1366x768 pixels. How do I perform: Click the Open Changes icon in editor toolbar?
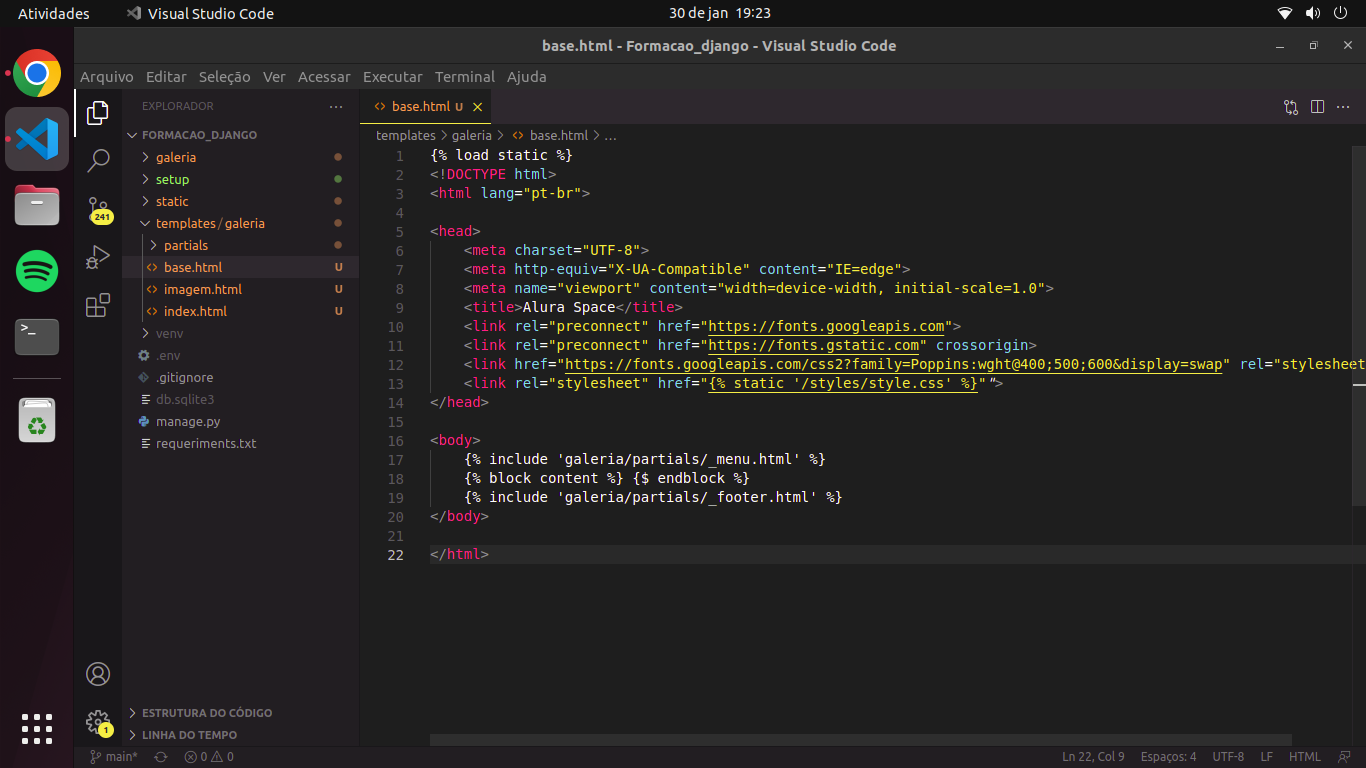click(1291, 107)
